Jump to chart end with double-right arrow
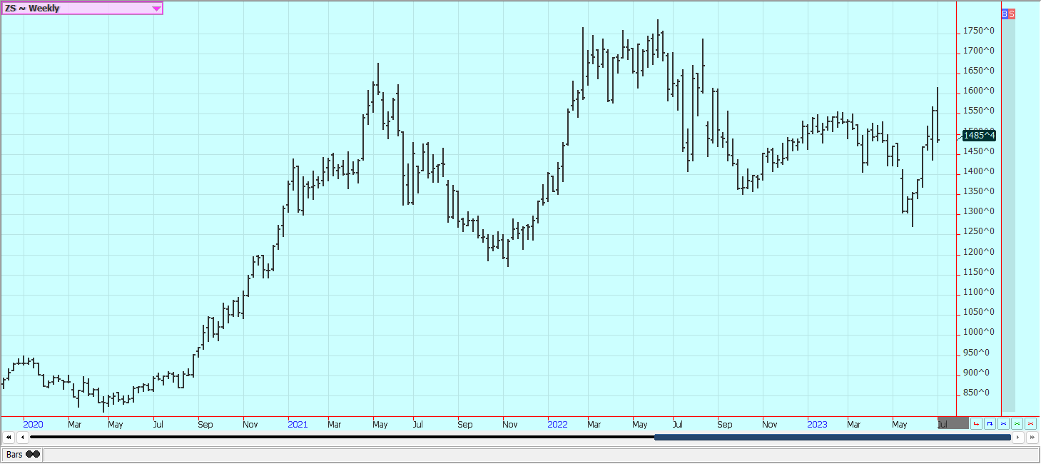The width and height of the screenshot is (1042, 464). tap(1031, 437)
